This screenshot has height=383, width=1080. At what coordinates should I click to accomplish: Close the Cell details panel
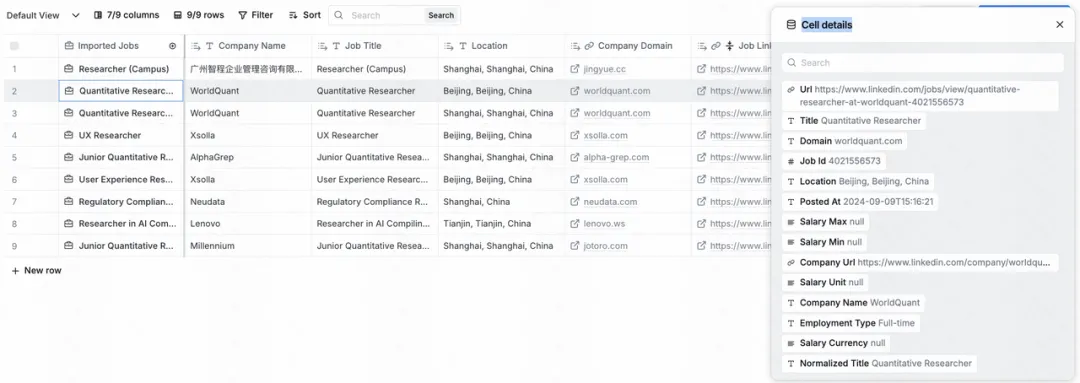[x=1059, y=25]
